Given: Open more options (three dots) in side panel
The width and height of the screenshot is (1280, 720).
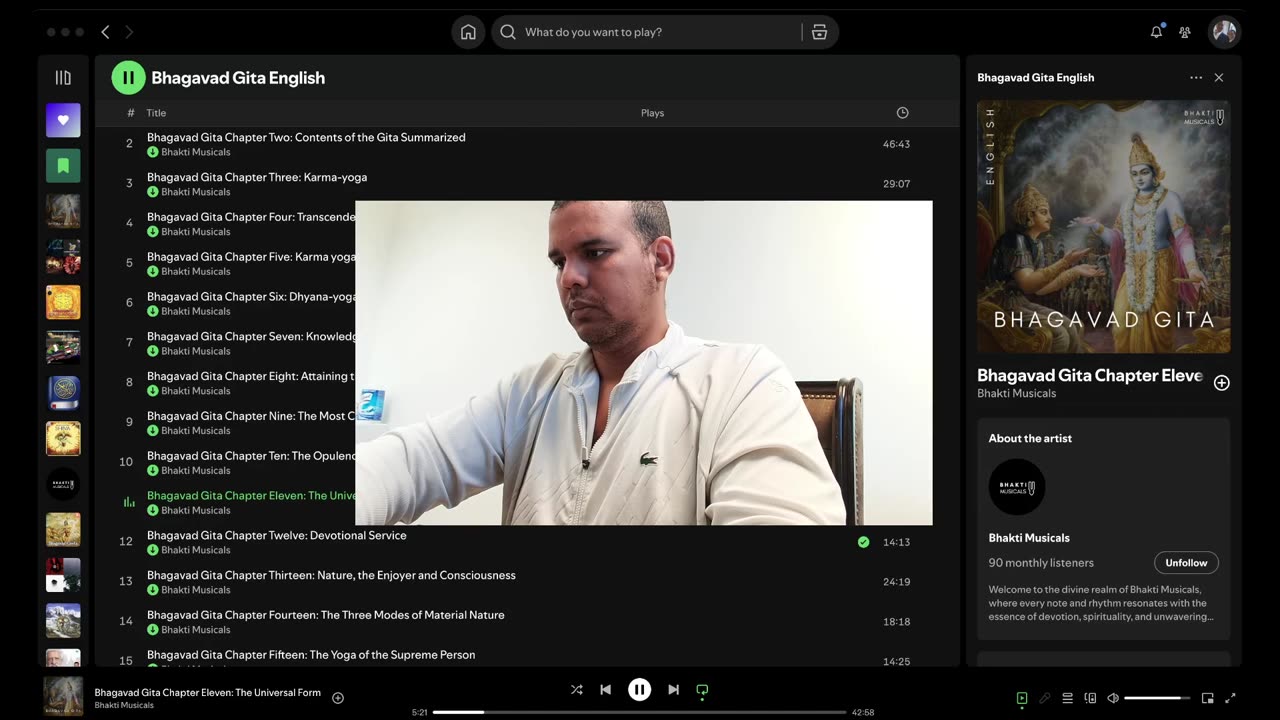Looking at the screenshot, I should pyautogui.click(x=1196, y=77).
